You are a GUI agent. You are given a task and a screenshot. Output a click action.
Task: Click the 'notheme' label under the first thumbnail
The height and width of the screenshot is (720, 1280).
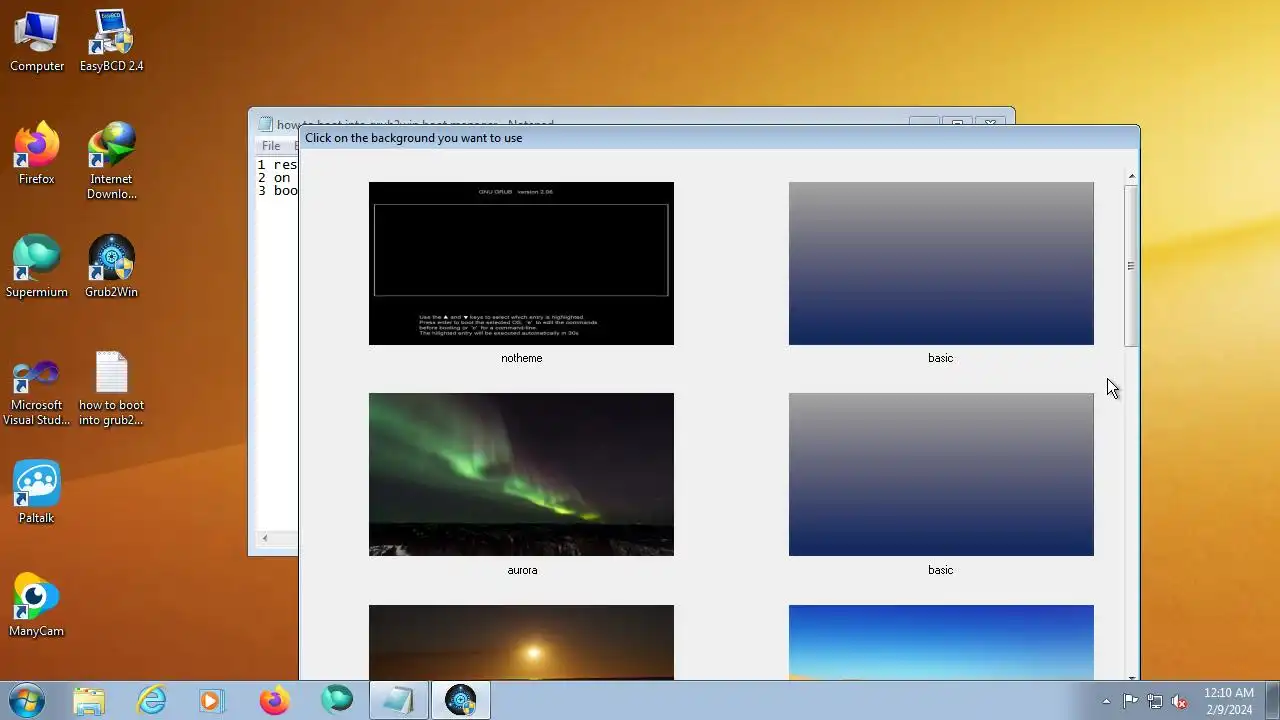click(x=521, y=358)
